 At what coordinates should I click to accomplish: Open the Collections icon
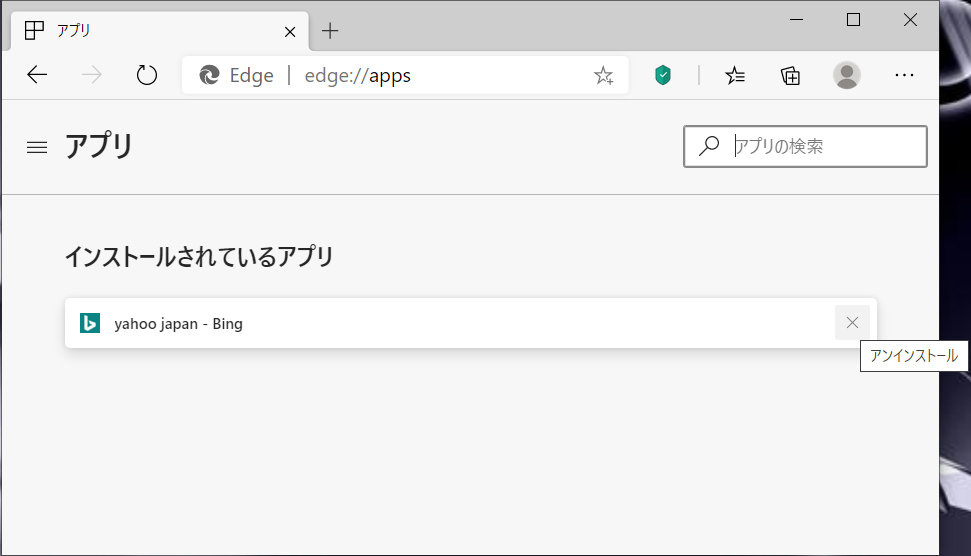point(790,76)
